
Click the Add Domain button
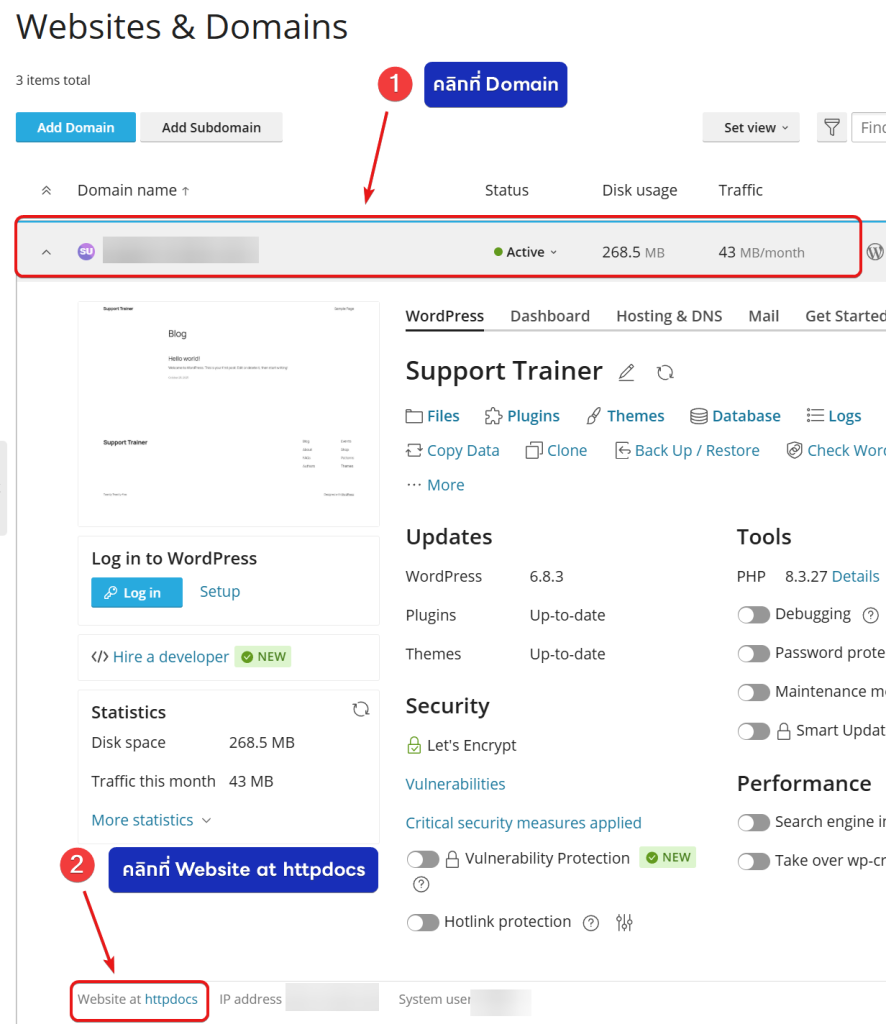[x=75, y=128]
